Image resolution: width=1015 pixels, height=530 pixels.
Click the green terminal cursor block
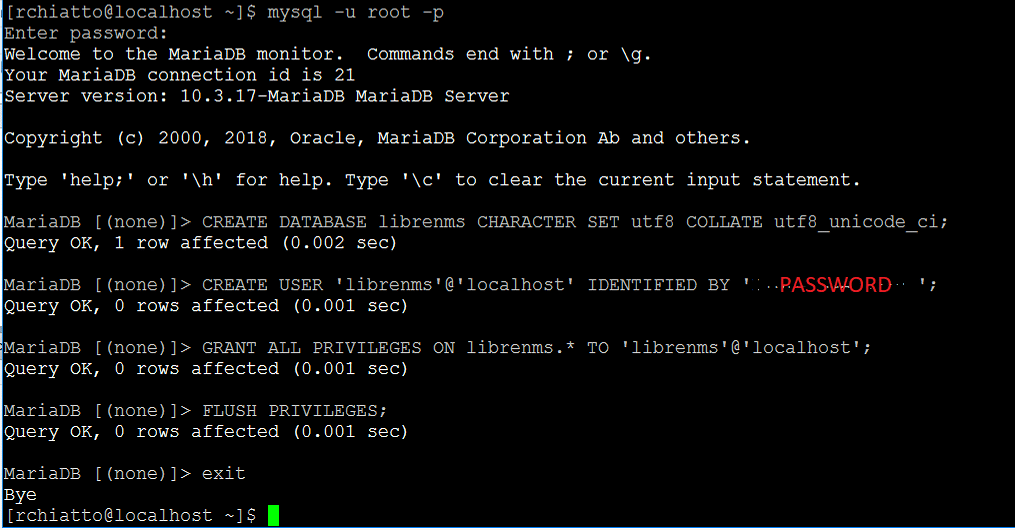pyautogui.click(x=273, y=515)
